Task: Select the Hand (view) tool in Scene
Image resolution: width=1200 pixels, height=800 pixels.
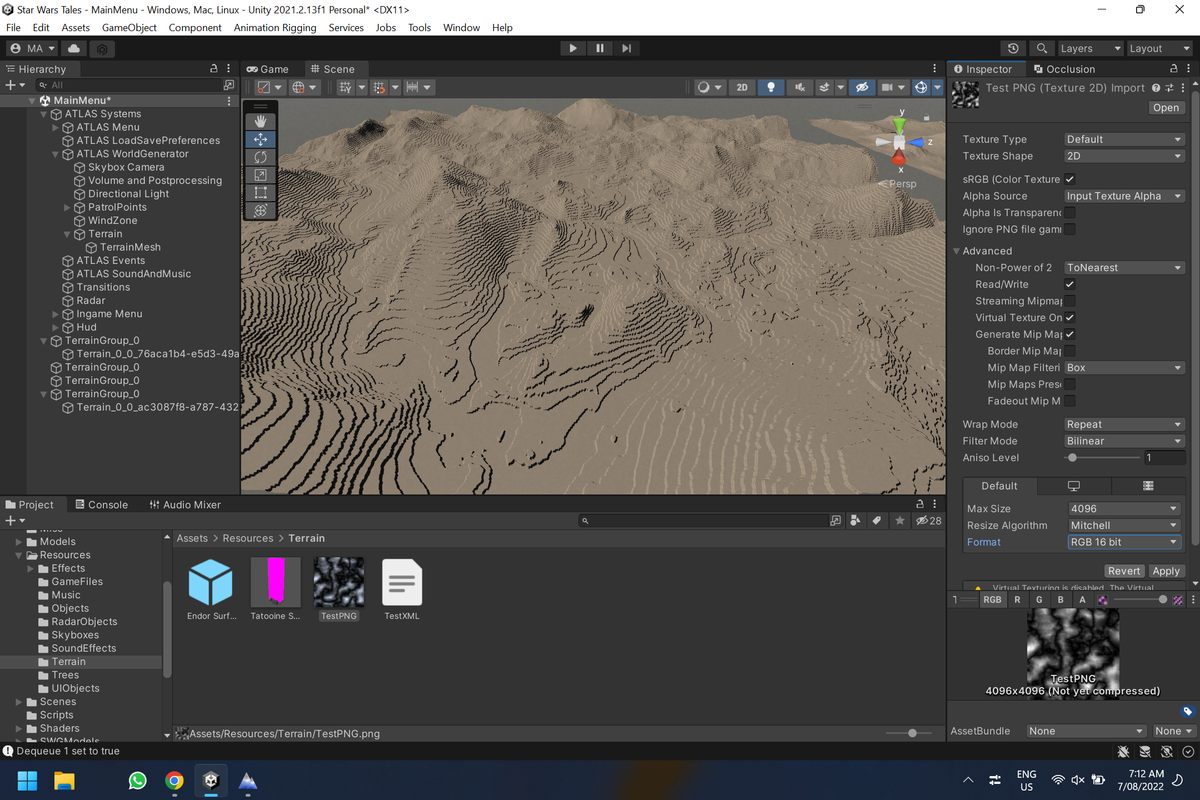Action: click(260, 122)
